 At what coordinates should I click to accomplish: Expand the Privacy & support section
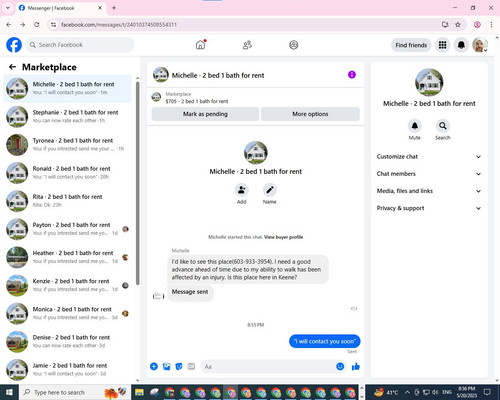[429, 208]
